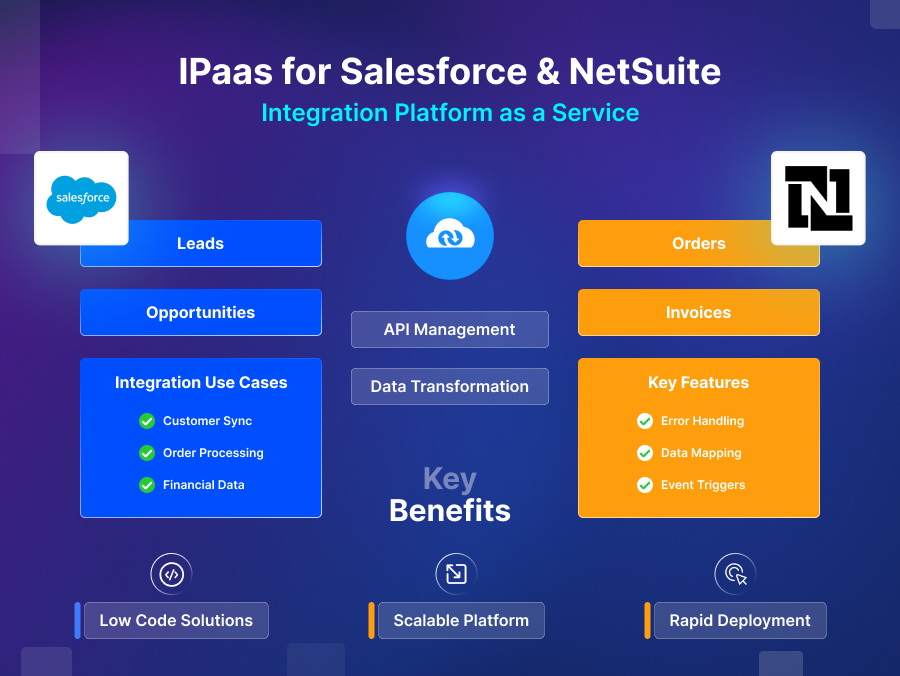Image resolution: width=900 pixels, height=676 pixels.
Task: Select the Rapid Deployment label
Action: [x=740, y=620]
